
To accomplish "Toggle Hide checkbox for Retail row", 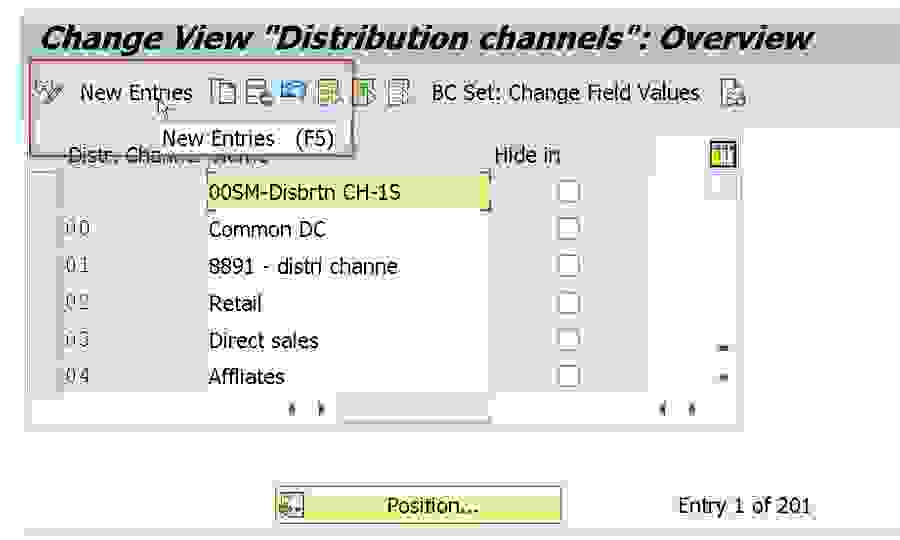I will point(568,303).
